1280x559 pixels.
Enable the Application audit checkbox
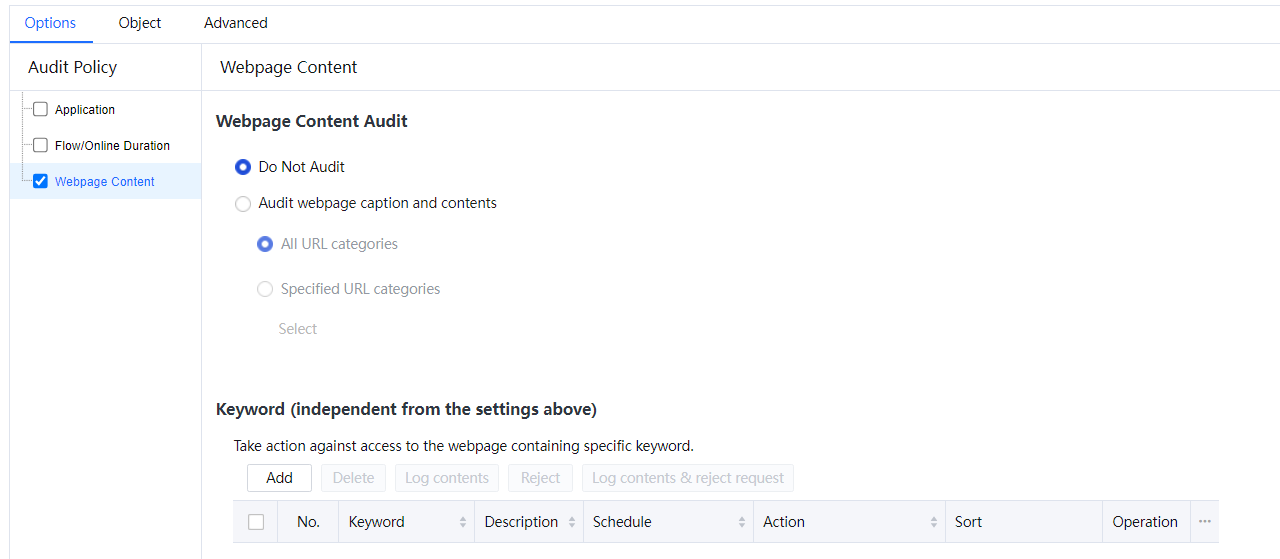point(41,110)
